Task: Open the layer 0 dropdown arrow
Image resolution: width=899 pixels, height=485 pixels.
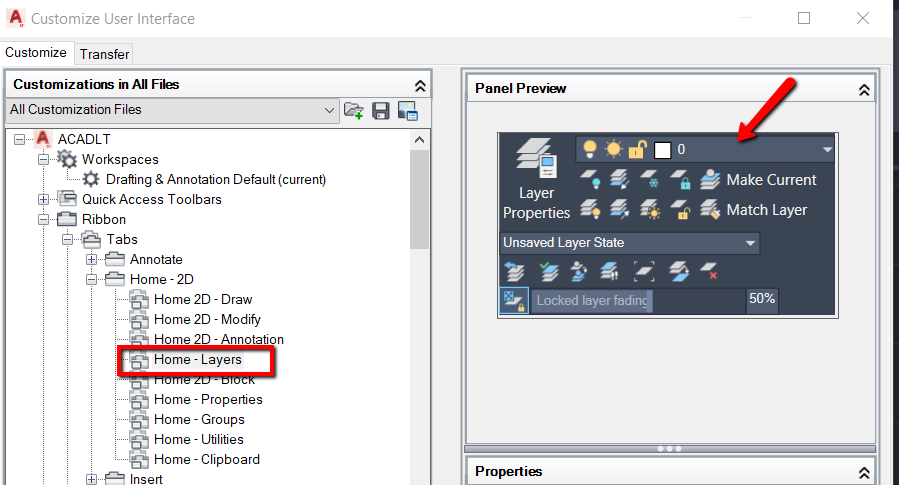Action: coord(827,150)
